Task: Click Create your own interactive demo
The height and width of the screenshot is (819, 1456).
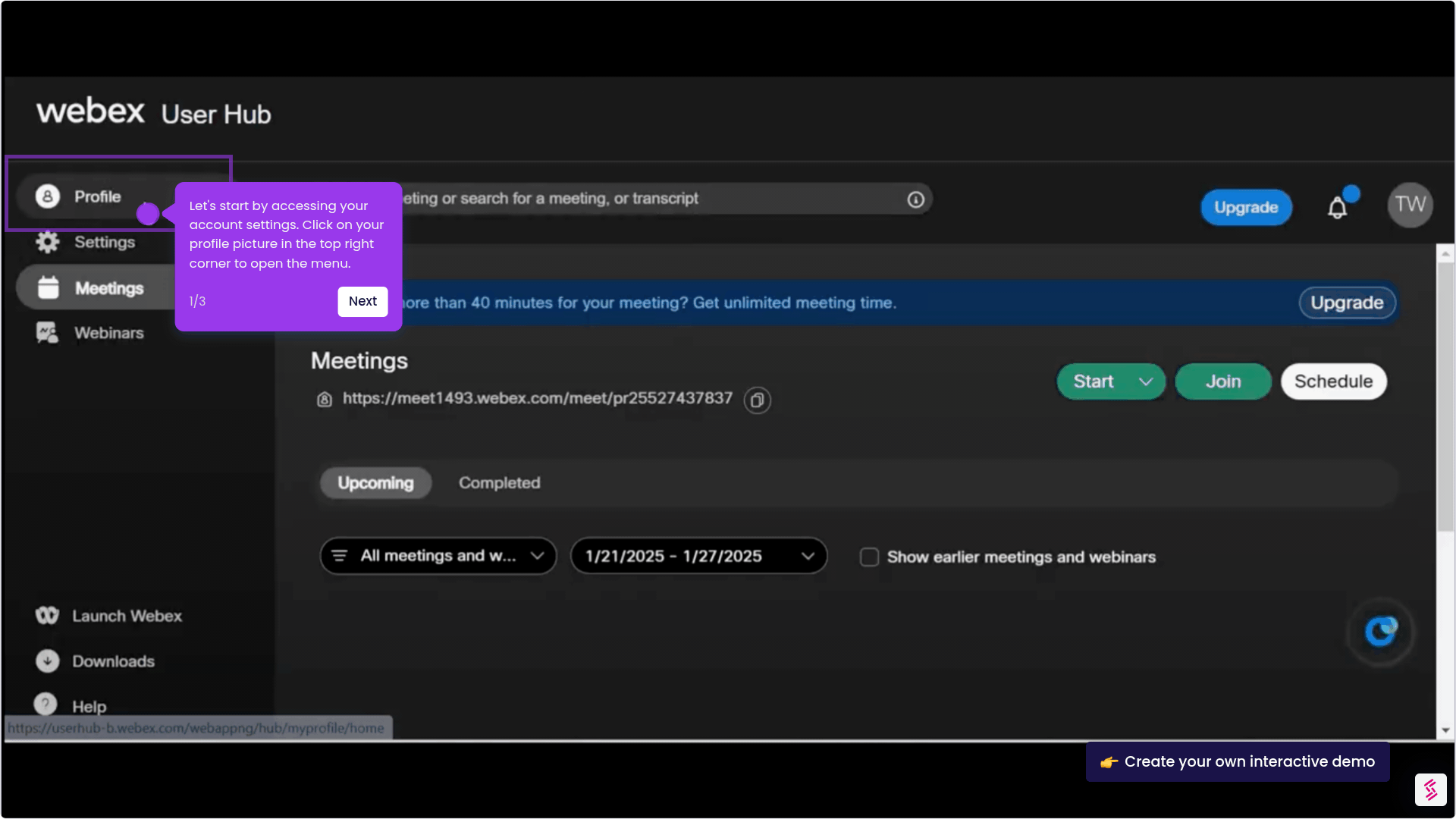Action: point(1238,761)
